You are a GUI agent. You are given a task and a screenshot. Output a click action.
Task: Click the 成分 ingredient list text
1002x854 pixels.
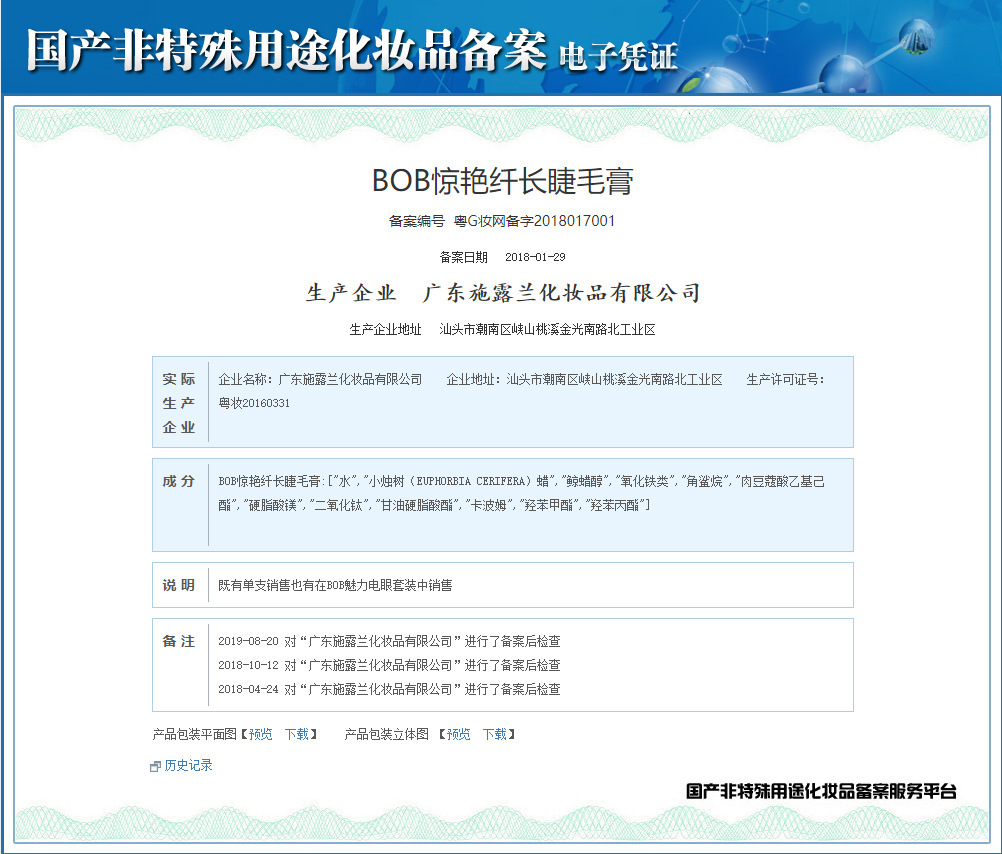pyautogui.click(x=521, y=493)
